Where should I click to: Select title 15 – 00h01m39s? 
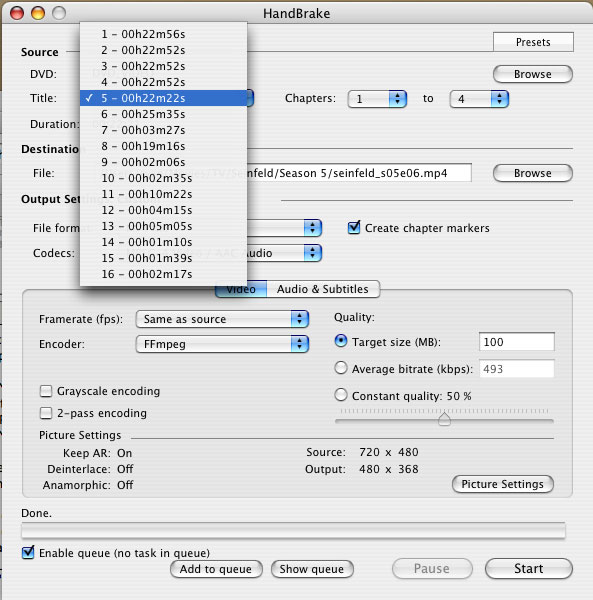tap(163, 258)
